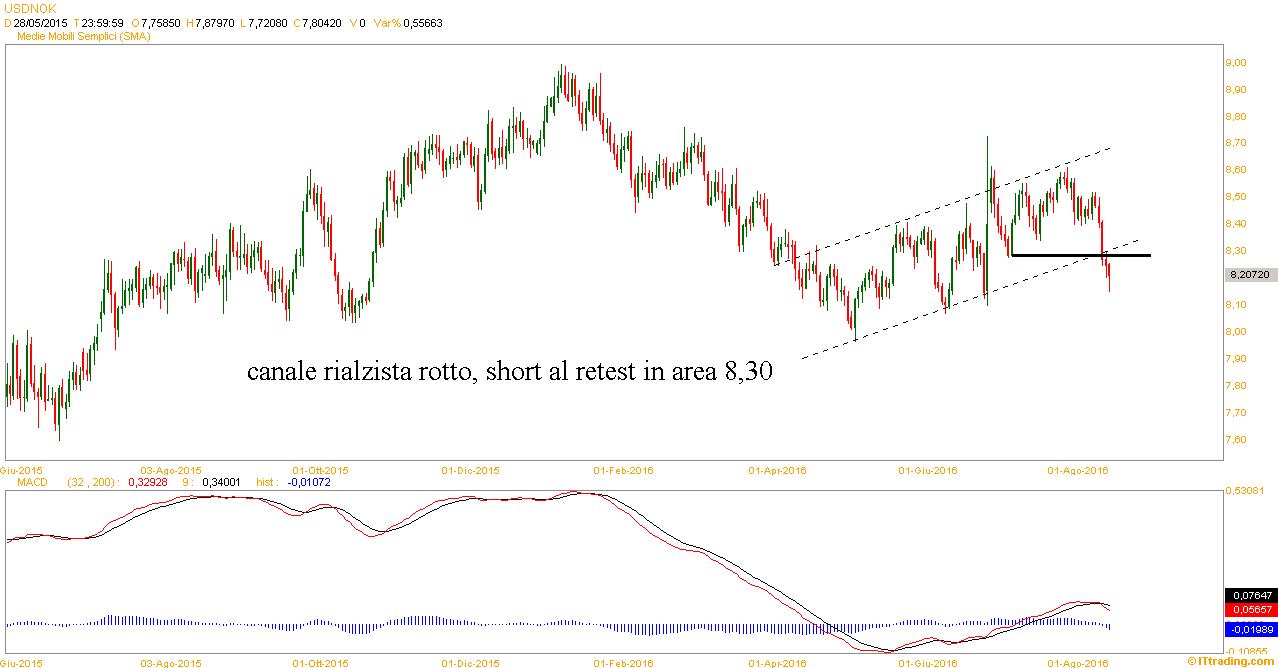
Task: Click the 8,30 price axis label
Action: (x=1236, y=251)
